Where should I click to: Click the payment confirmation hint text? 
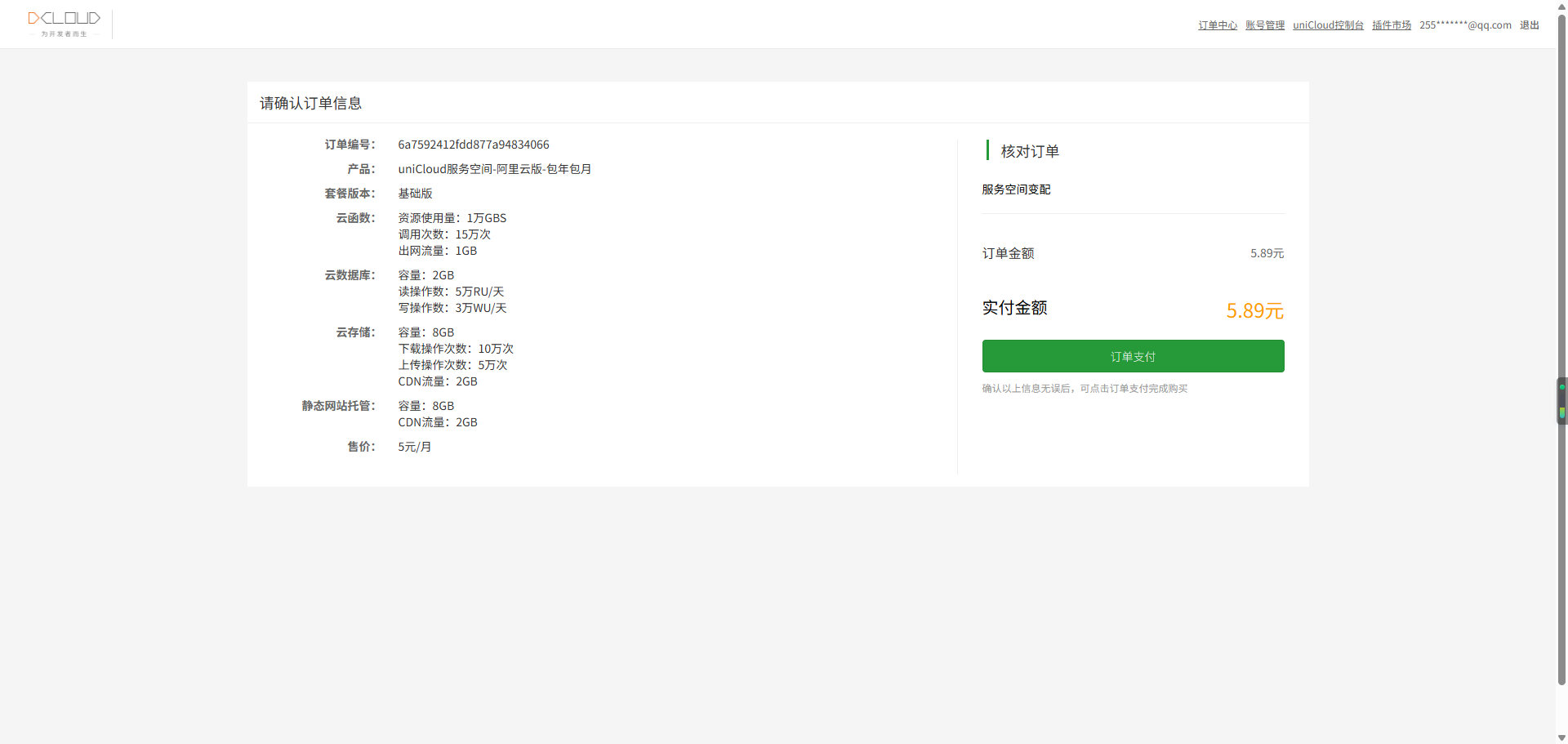click(1085, 389)
